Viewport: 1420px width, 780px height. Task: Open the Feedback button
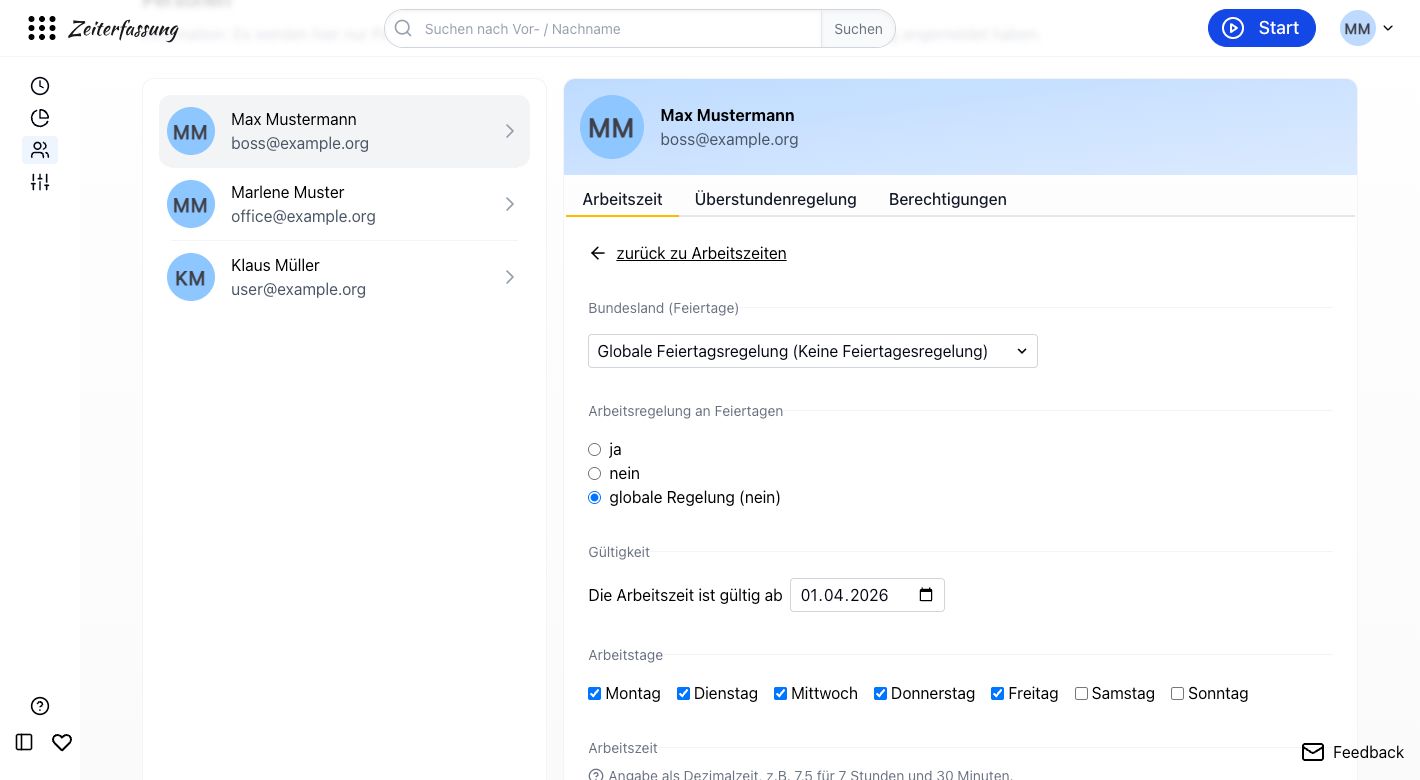tap(1353, 752)
